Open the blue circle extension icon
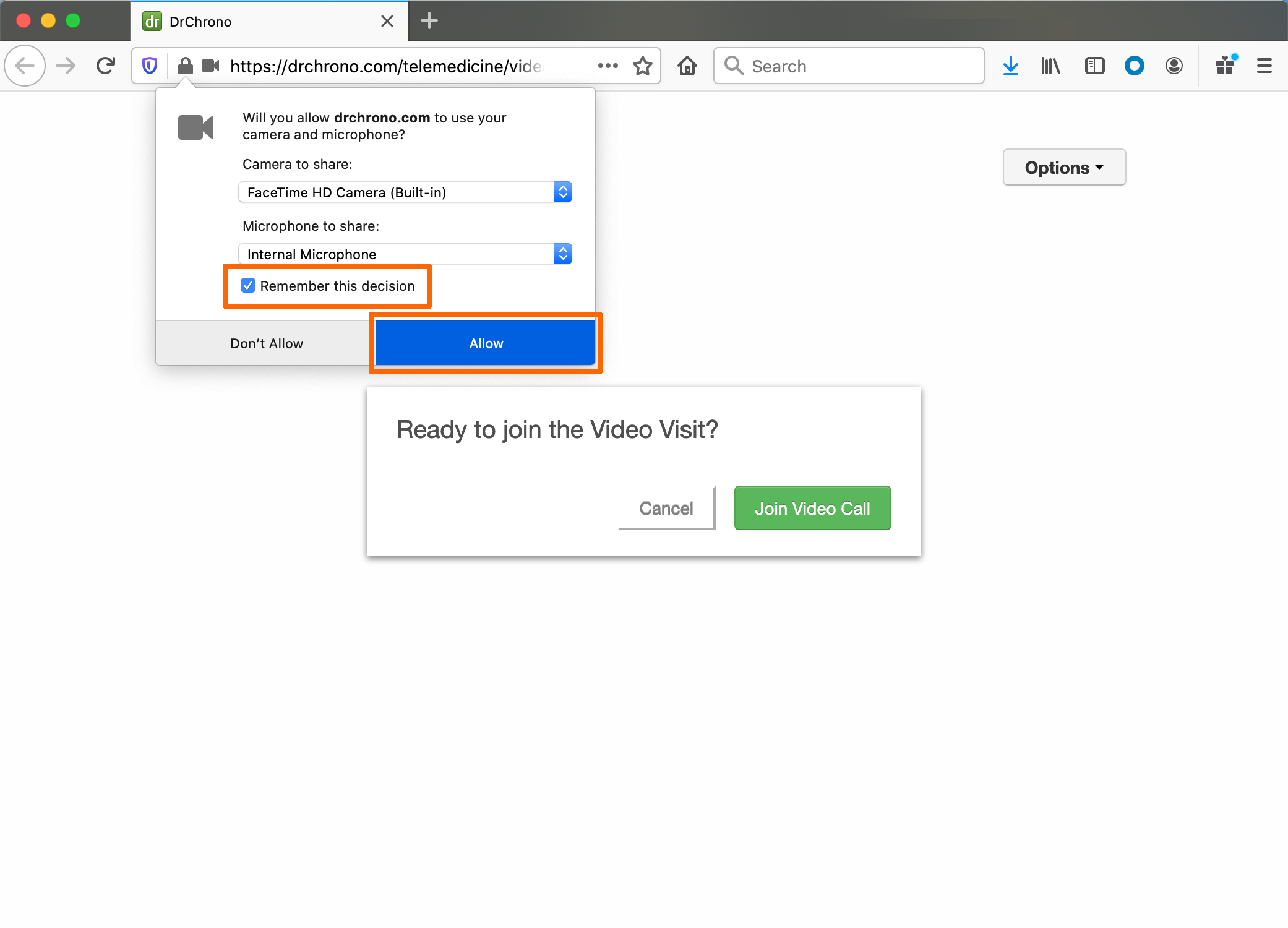 pyautogui.click(x=1134, y=66)
